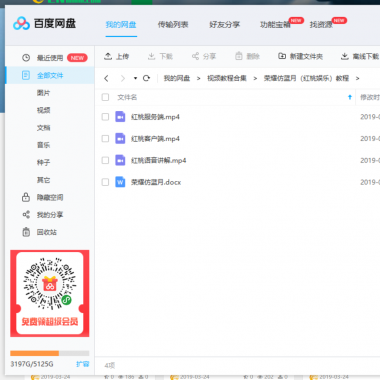
Task: Filter by 图片 in the sidebar
Action: tap(43, 93)
